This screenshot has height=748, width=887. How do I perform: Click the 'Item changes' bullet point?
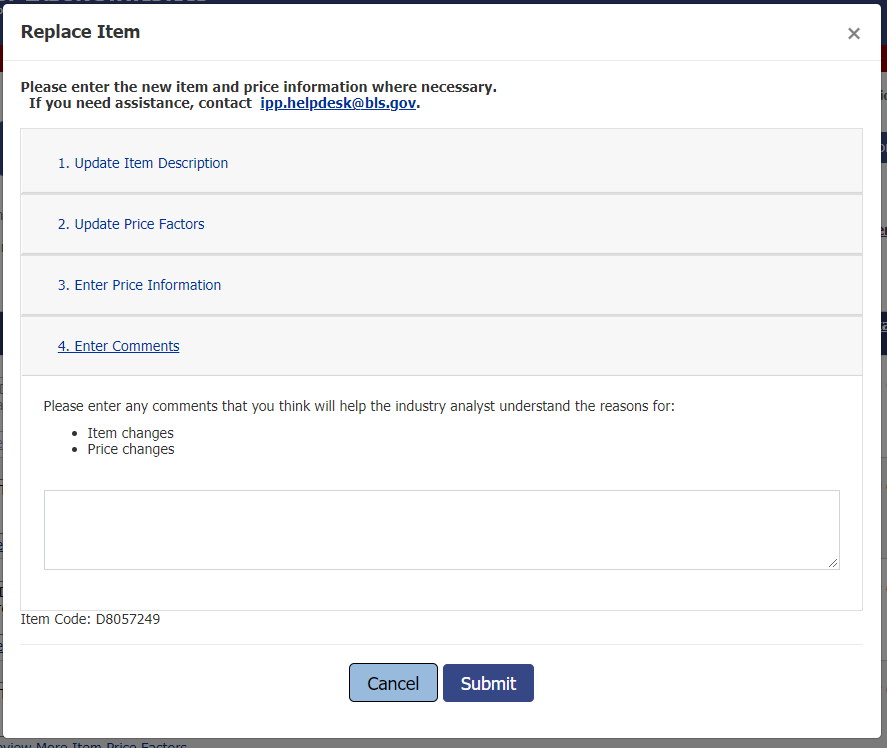pos(130,433)
